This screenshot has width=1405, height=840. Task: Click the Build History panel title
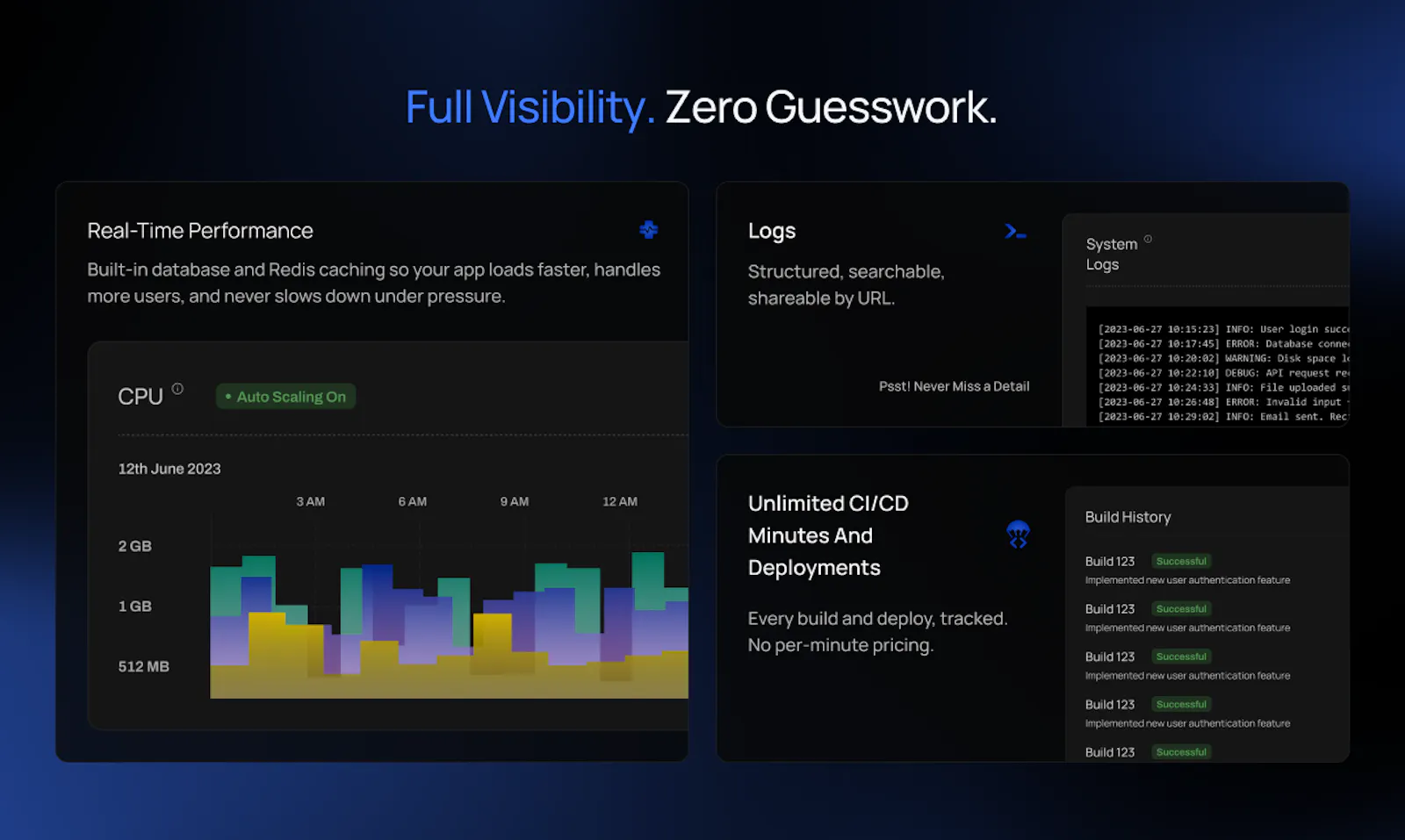(x=1128, y=518)
